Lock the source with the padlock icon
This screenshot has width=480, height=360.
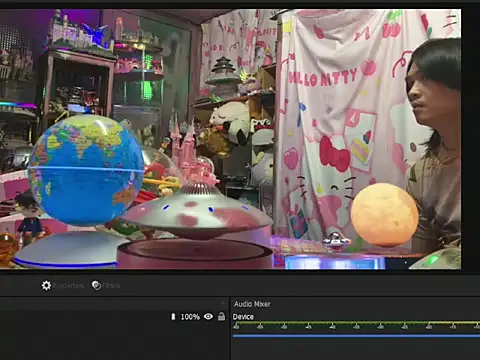[x=221, y=316]
